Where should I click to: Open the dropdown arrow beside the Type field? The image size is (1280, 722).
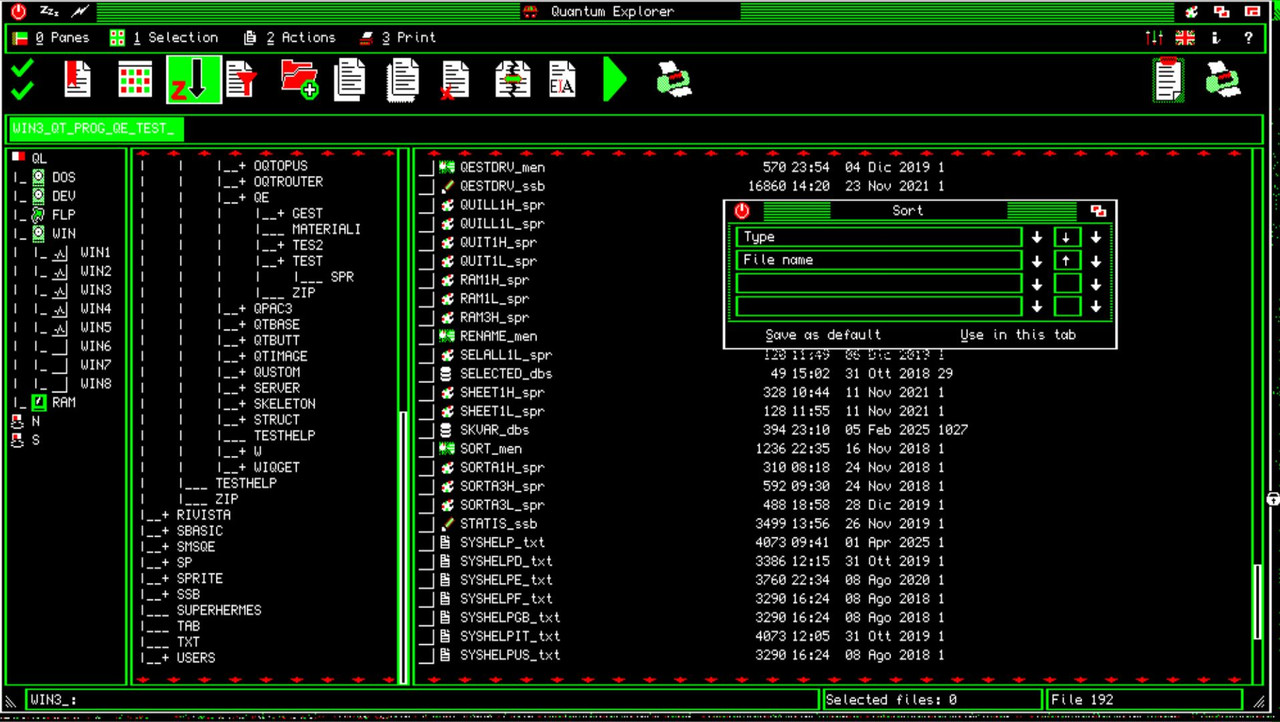(x=1037, y=237)
